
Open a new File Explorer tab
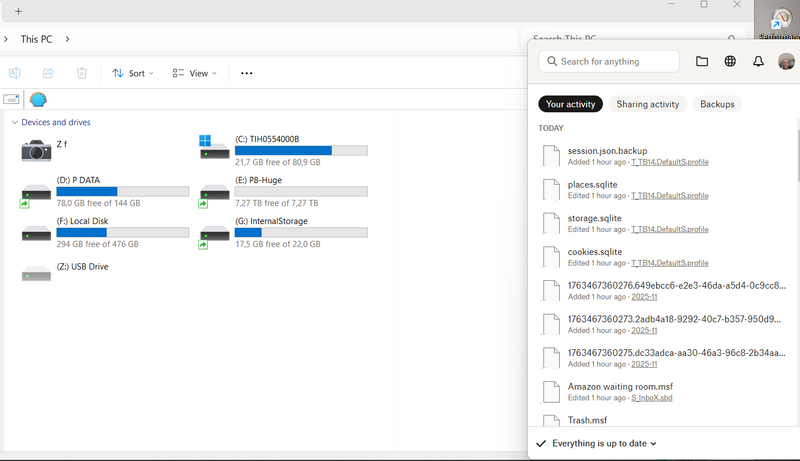coord(18,11)
